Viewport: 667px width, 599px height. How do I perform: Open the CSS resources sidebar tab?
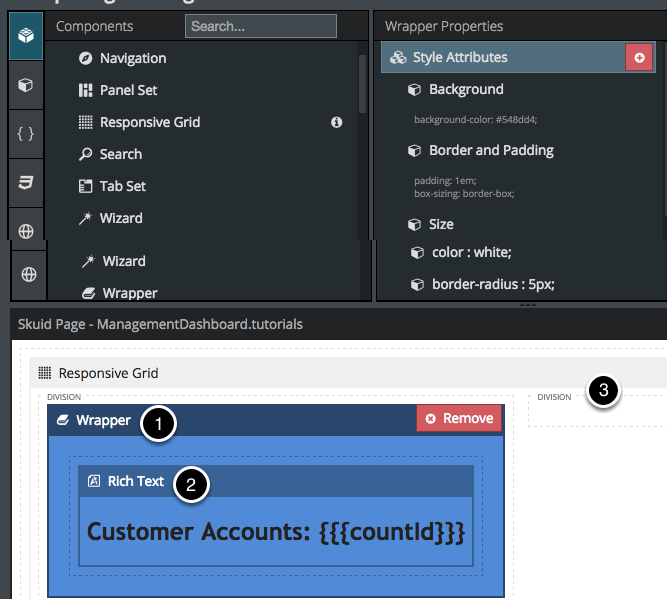(x=26, y=183)
